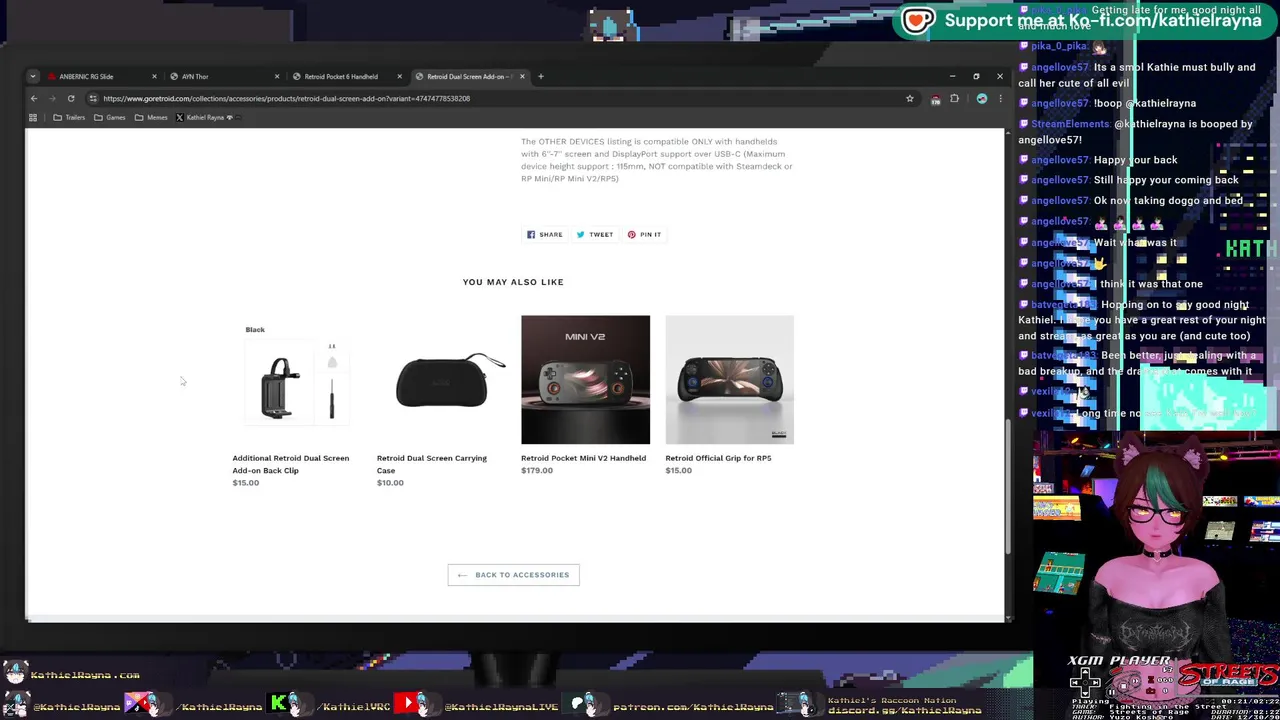Screen dimensions: 1280x720
Task: Click the page vertical scrollbar thumb
Action: (x=1008, y=485)
